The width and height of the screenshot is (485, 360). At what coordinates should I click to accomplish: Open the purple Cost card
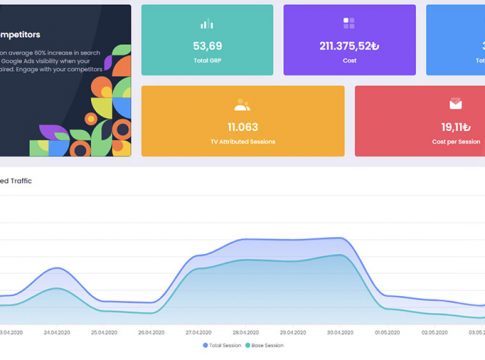click(x=350, y=40)
